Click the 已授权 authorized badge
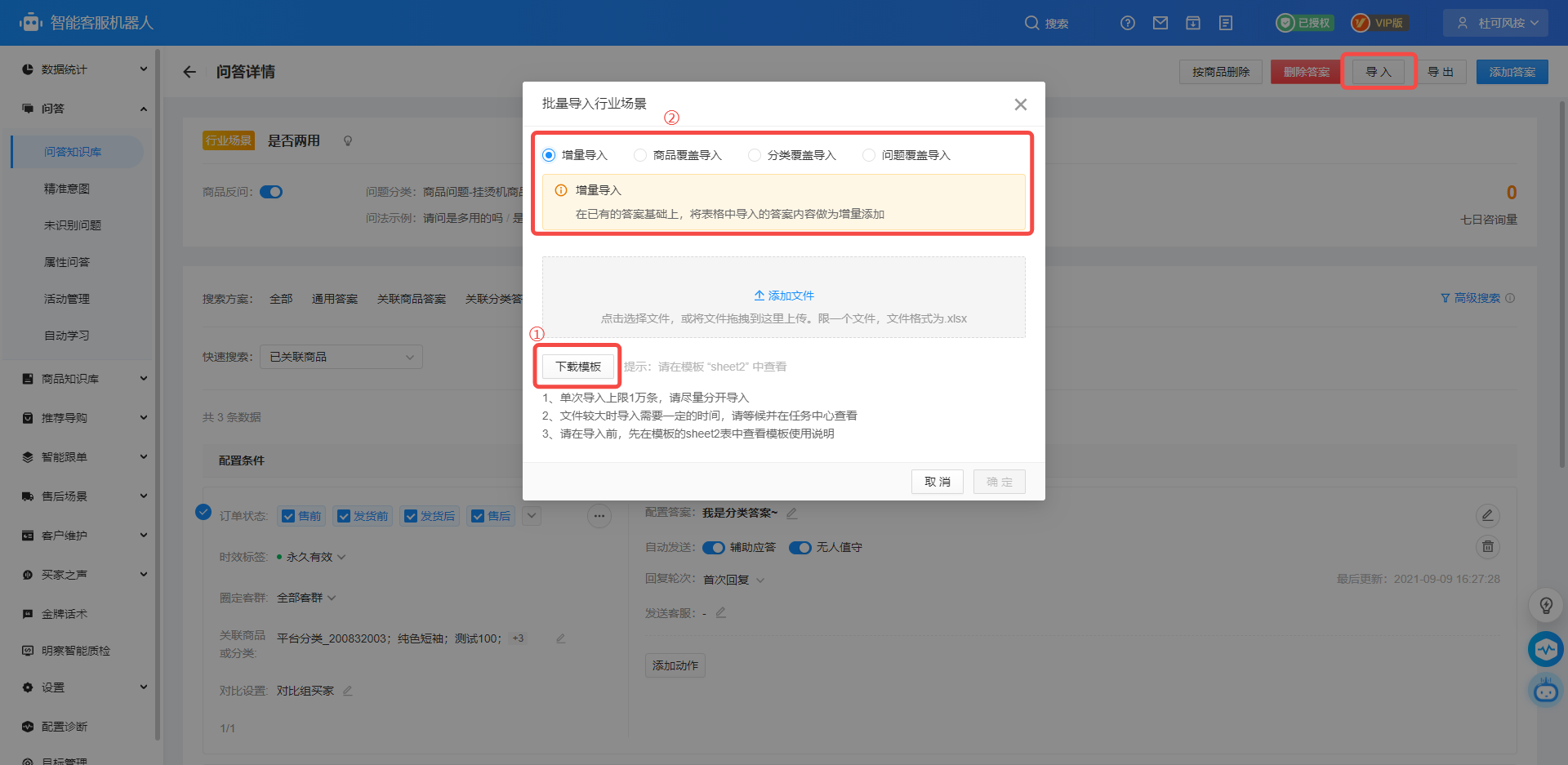1568x765 pixels. 1305,23
